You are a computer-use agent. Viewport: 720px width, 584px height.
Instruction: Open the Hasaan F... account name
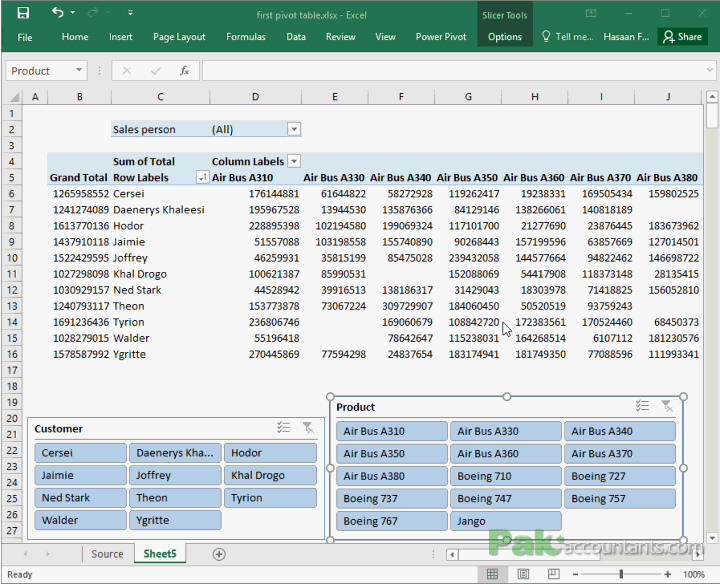click(x=626, y=37)
